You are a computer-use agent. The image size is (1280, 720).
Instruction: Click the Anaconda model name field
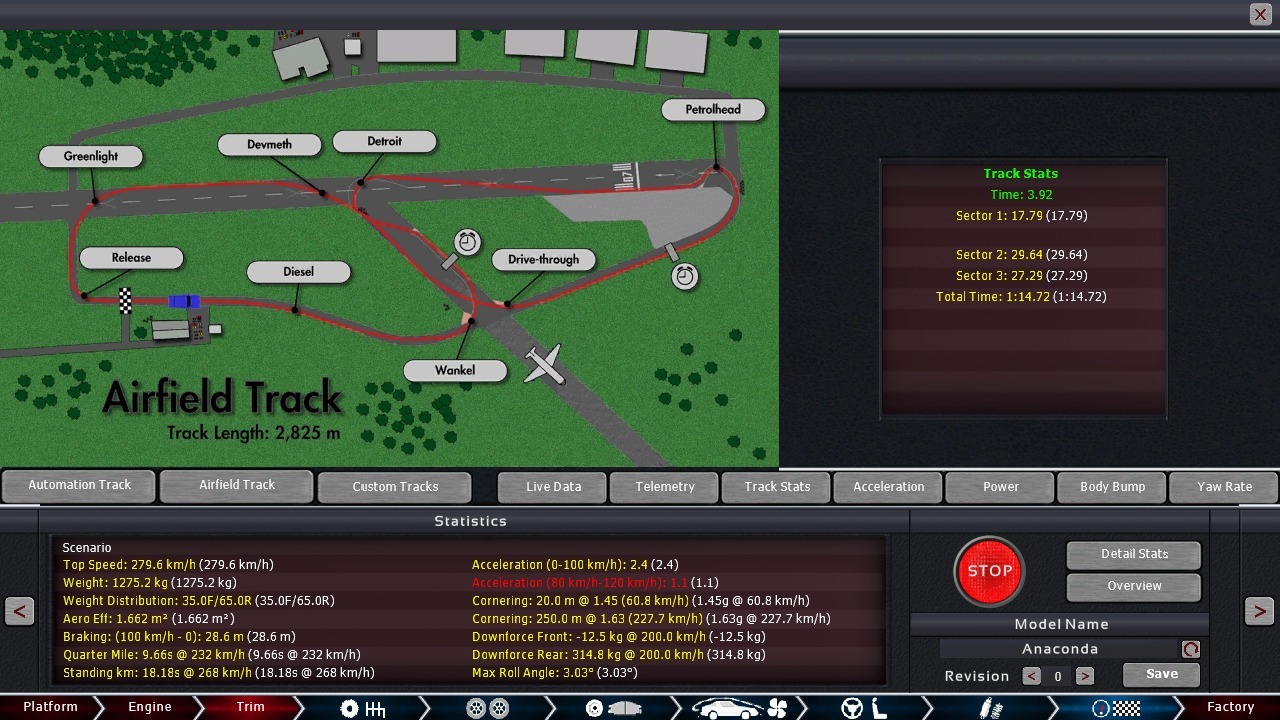(x=1059, y=649)
